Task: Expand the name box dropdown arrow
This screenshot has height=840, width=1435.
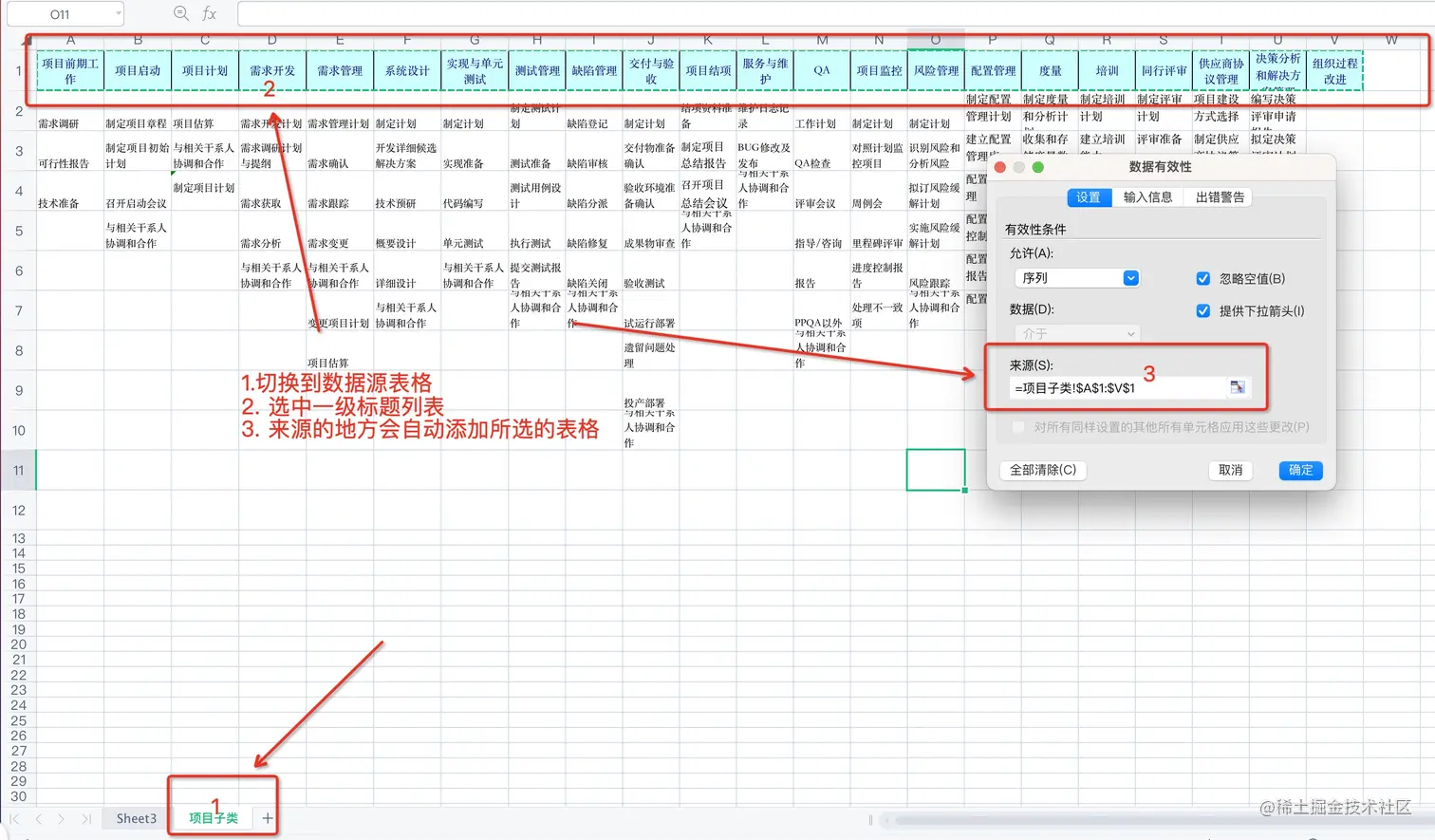Action: coord(119,13)
